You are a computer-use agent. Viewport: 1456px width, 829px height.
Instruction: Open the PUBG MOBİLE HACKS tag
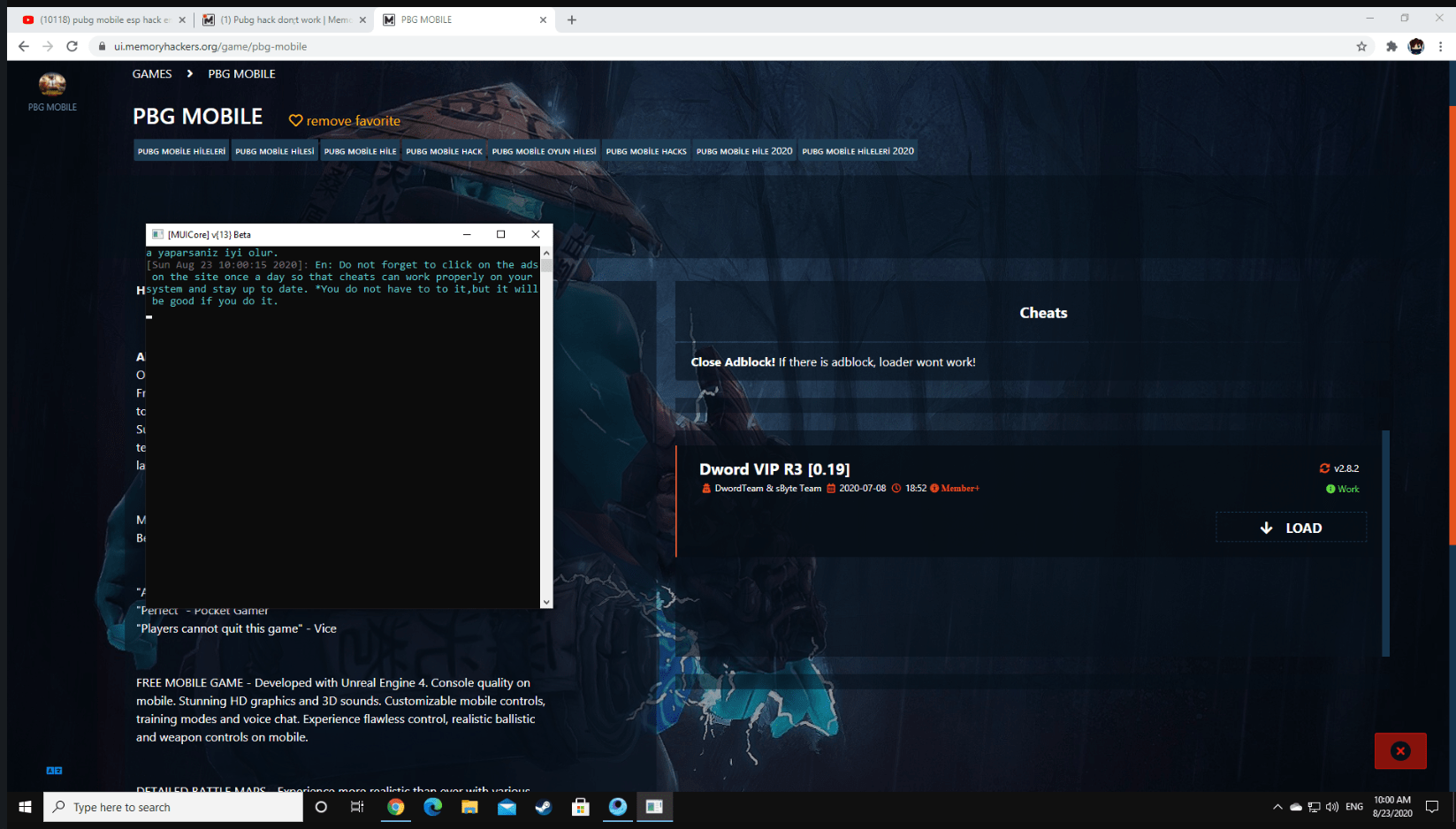click(x=646, y=151)
